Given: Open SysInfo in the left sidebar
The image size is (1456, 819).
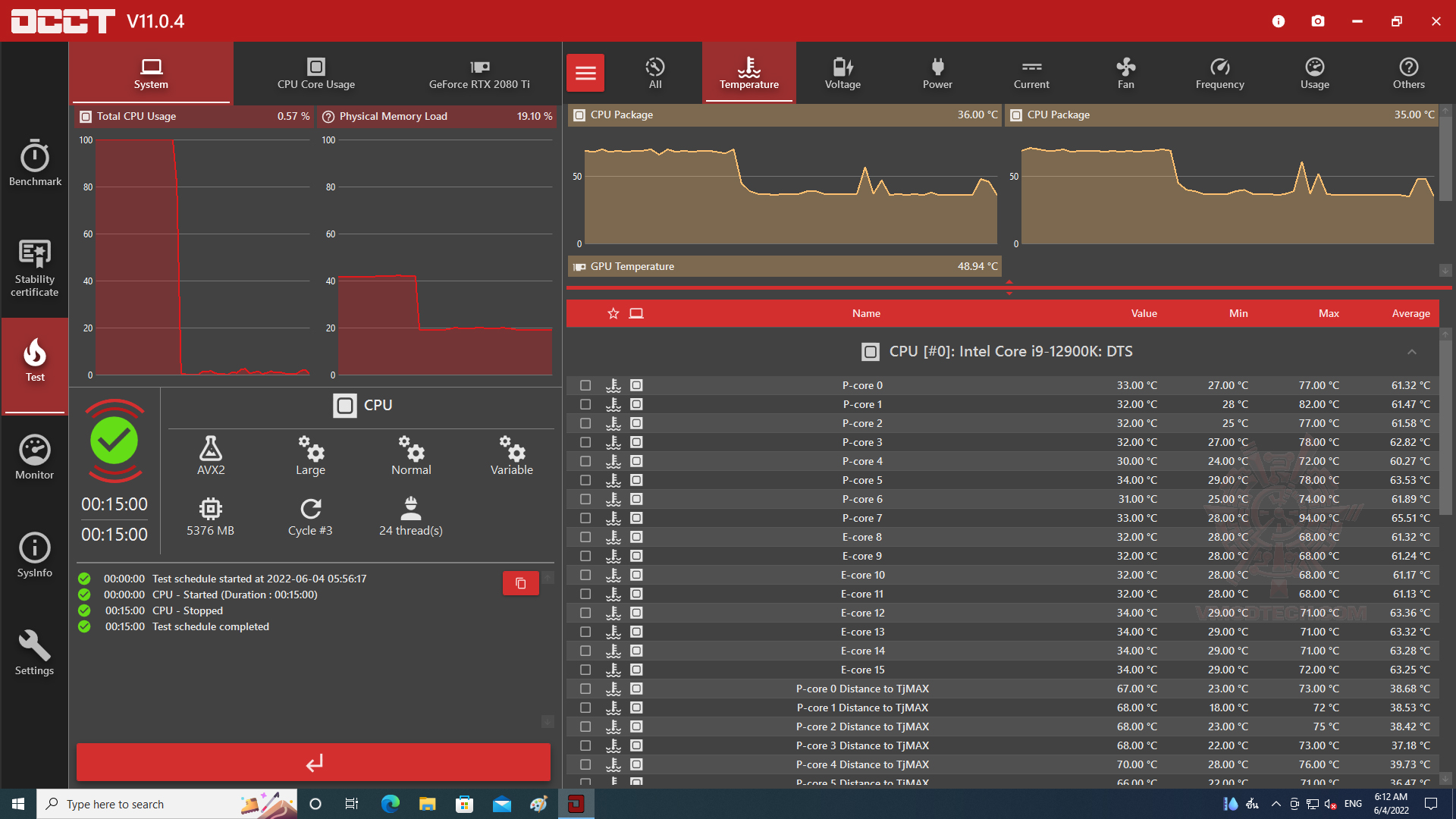Looking at the screenshot, I should click(35, 555).
